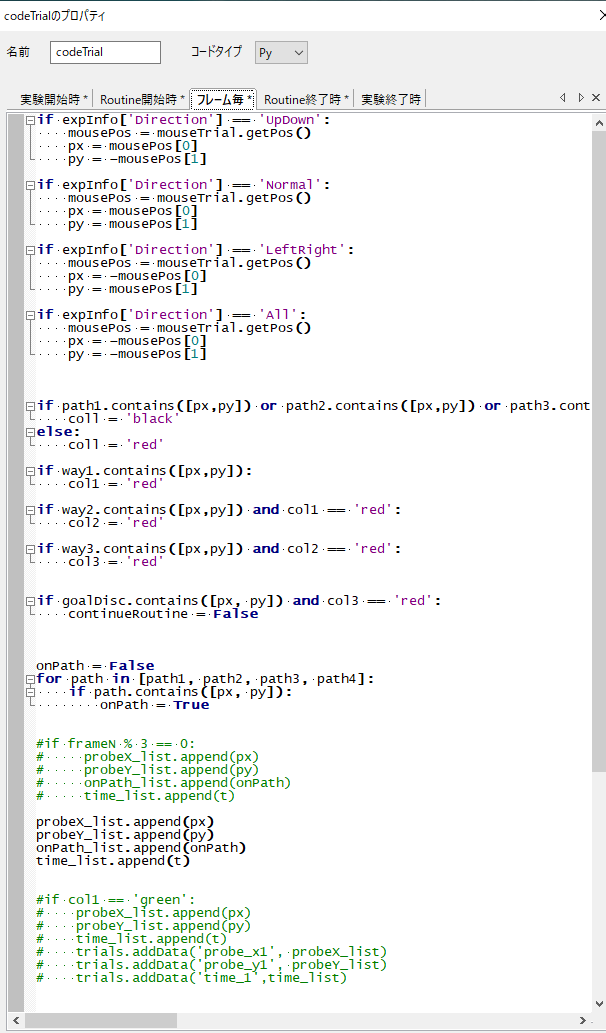Switch to the Routine開始時 tab
606x1033 pixels.
coord(141,99)
